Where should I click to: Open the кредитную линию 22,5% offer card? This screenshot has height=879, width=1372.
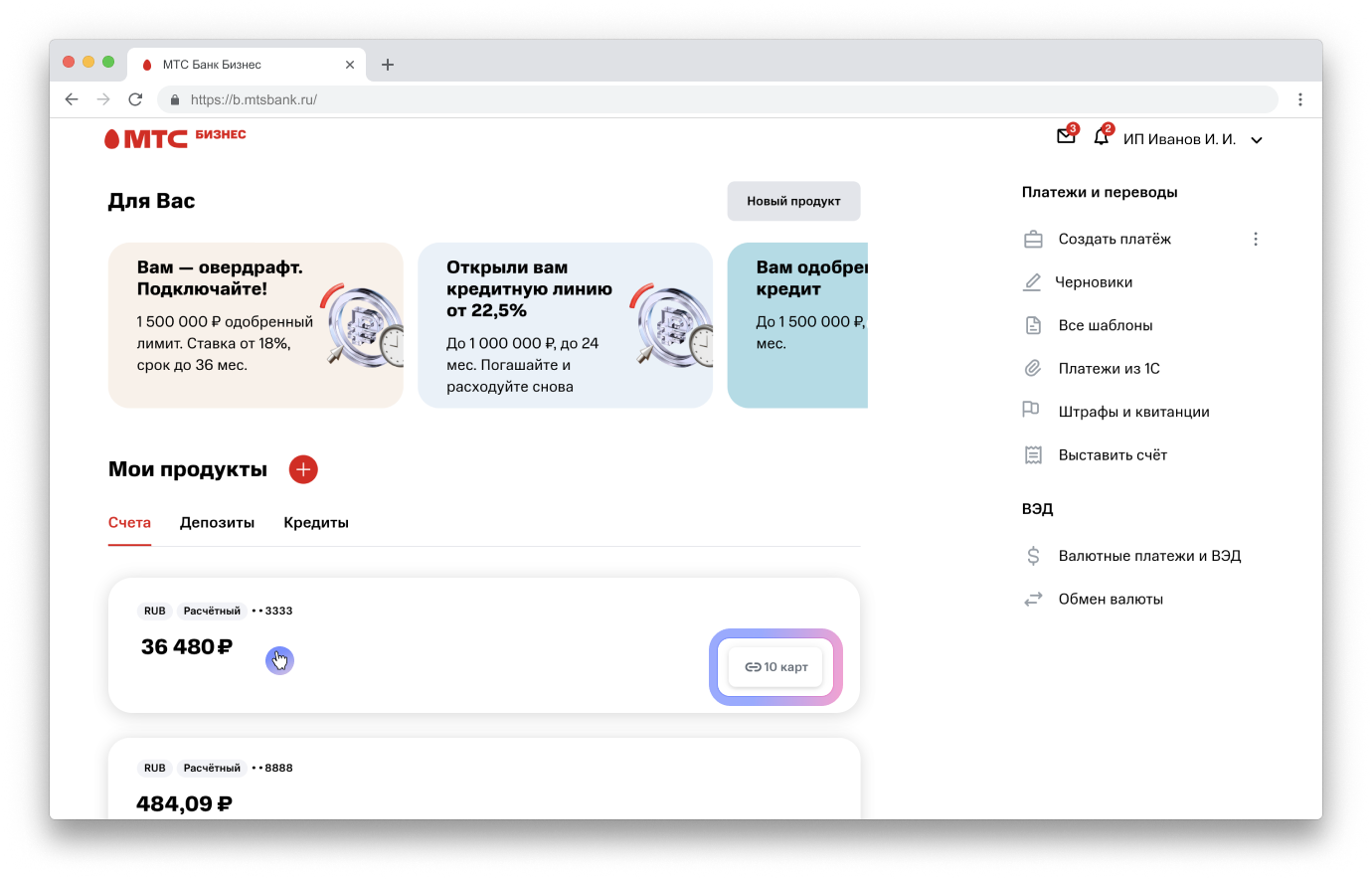pos(566,325)
